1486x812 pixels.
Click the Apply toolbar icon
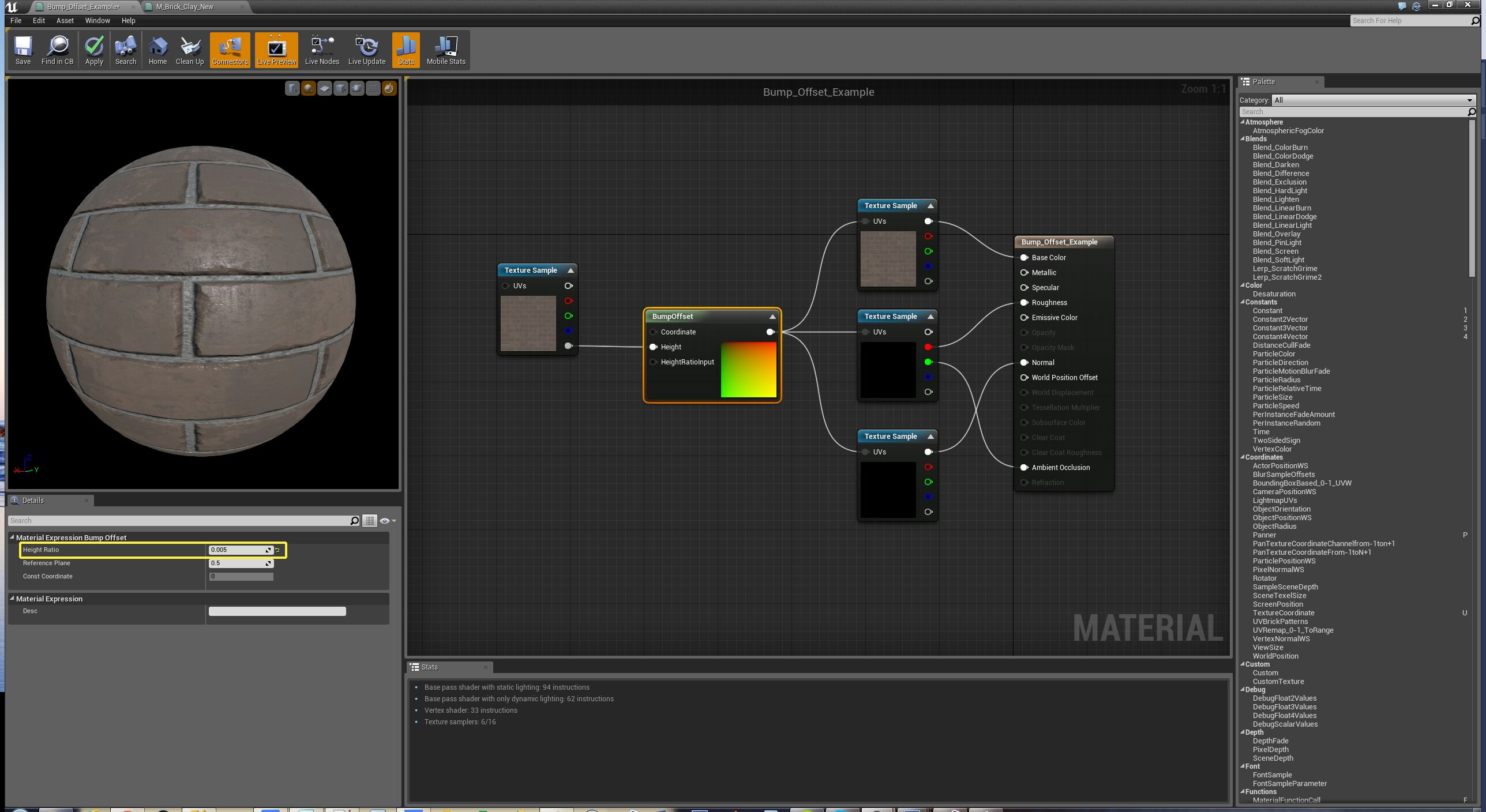point(93,50)
